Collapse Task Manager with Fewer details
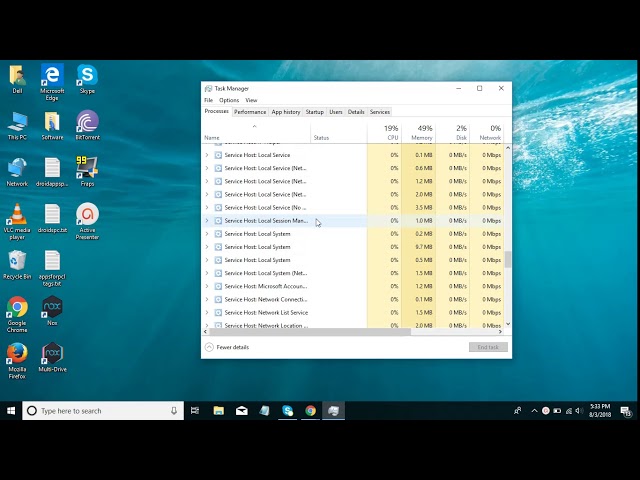Screen dimensions: 640x480 point(227,347)
